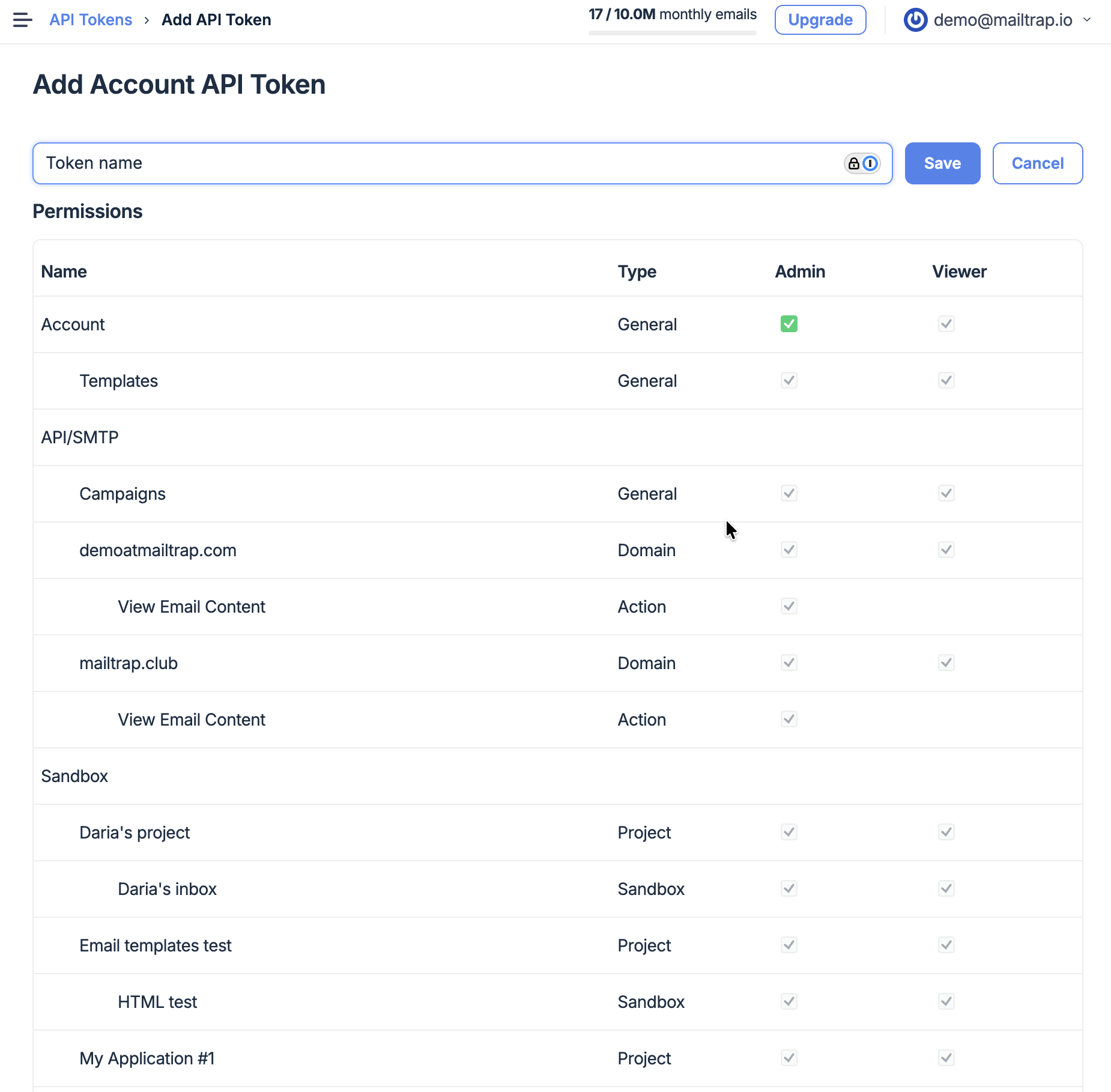Toggle Viewer checkbox for Daria's inbox
This screenshot has width=1111, height=1092.
pos(946,889)
